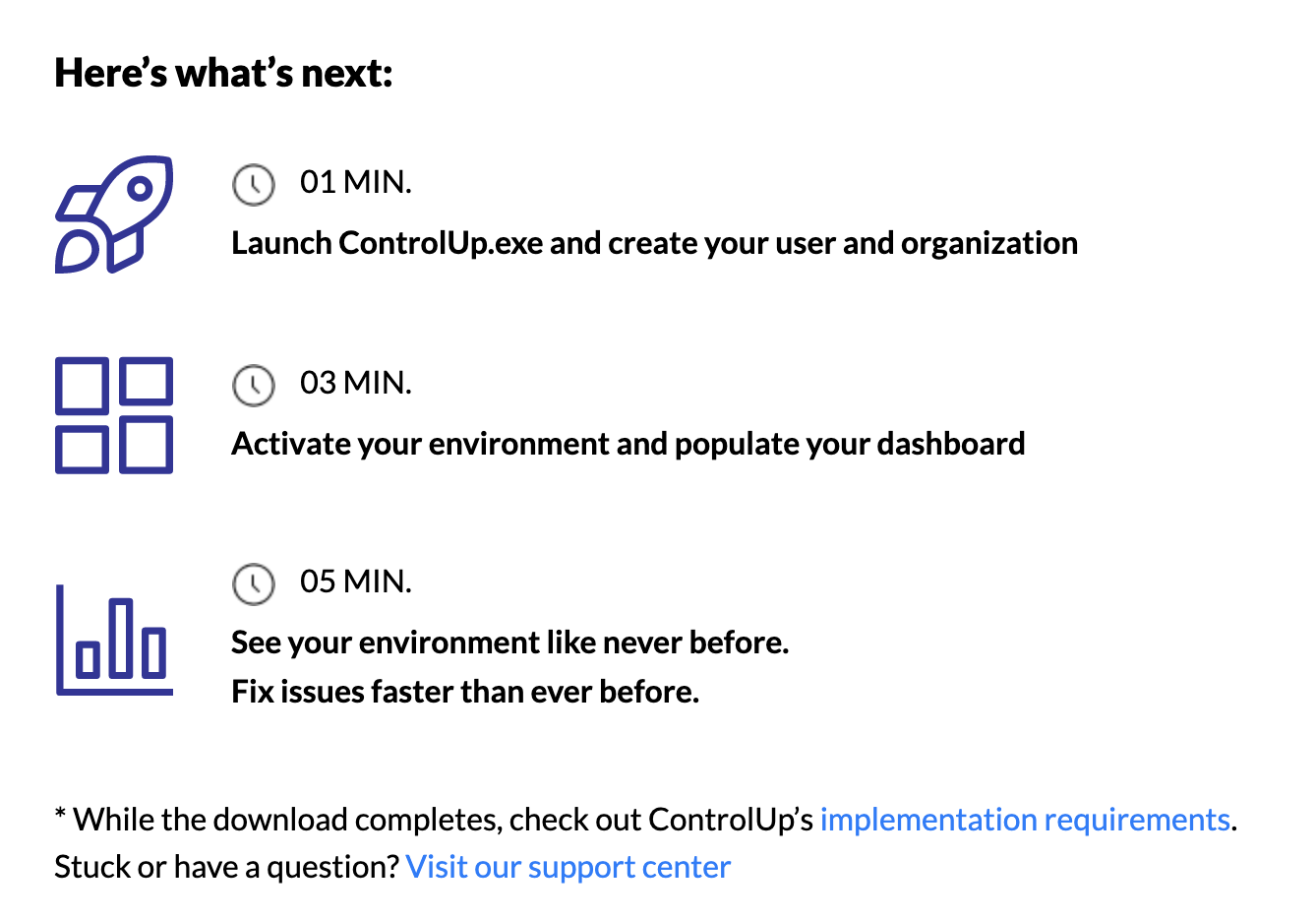Click the 05 MIN. time label
The width and height of the screenshot is (1316, 919).
click(x=356, y=582)
